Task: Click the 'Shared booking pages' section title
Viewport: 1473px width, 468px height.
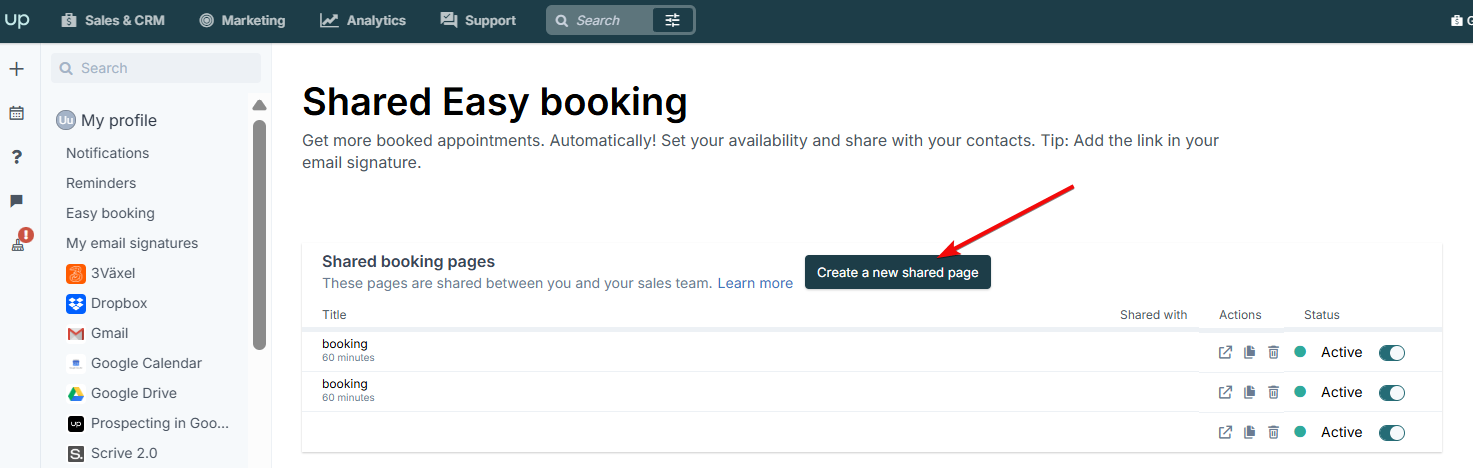Action: (408, 262)
